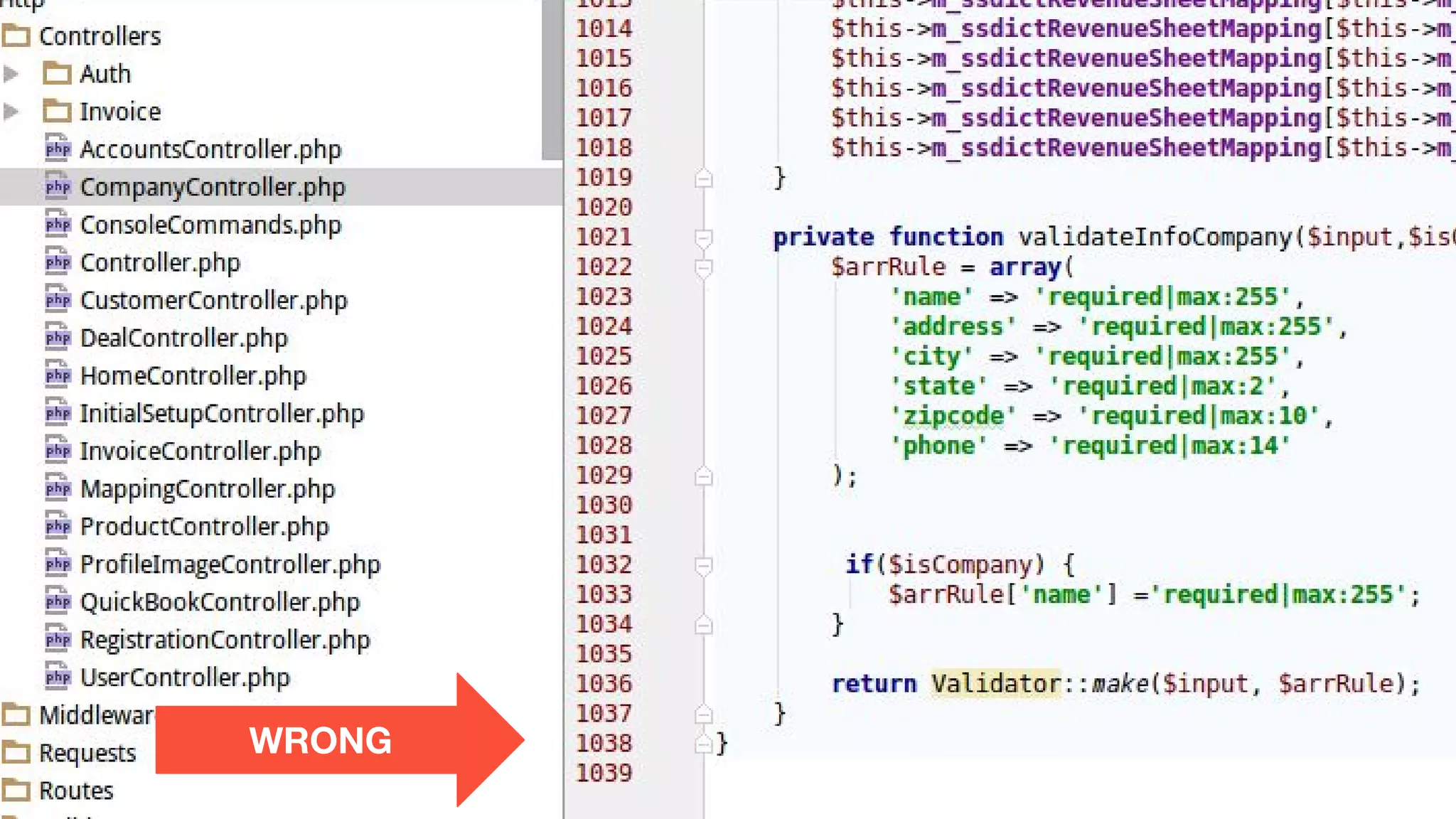Screen dimensions: 1456x819
Task: Expand the Invoice folder arrow
Action: pyautogui.click(x=11, y=112)
